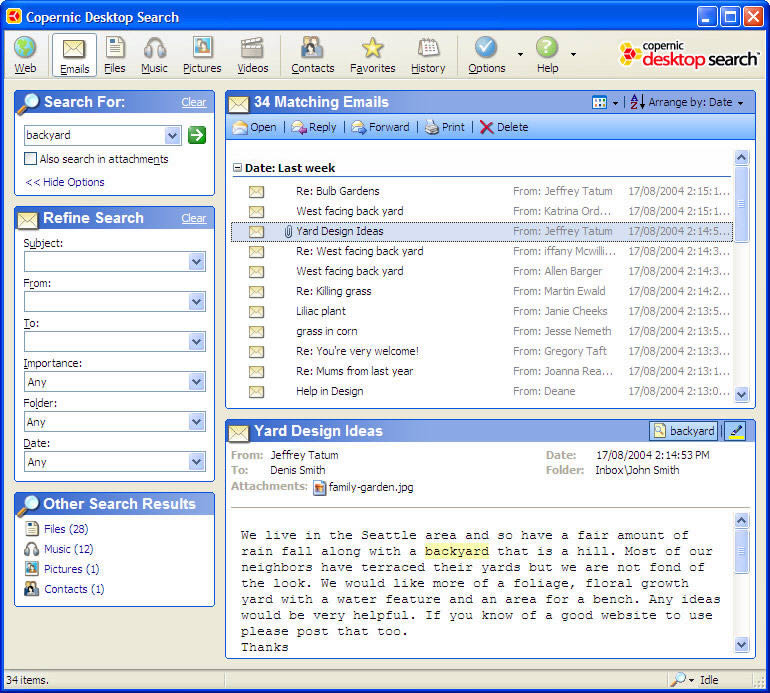The image size is (770, 693).
Task: Select the Re: Mums from last year email
Action: (482, 372)
